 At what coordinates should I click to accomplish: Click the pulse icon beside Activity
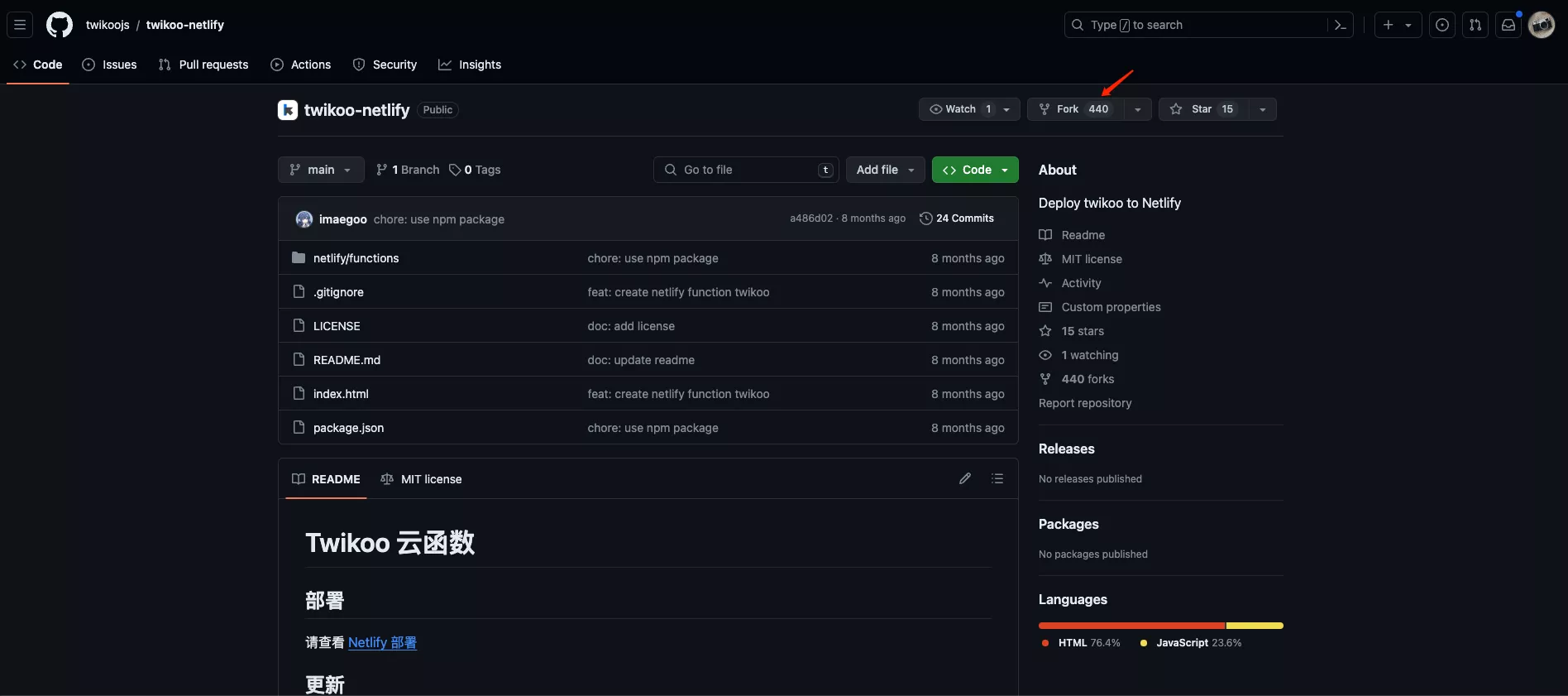[x=1045, y=283]
